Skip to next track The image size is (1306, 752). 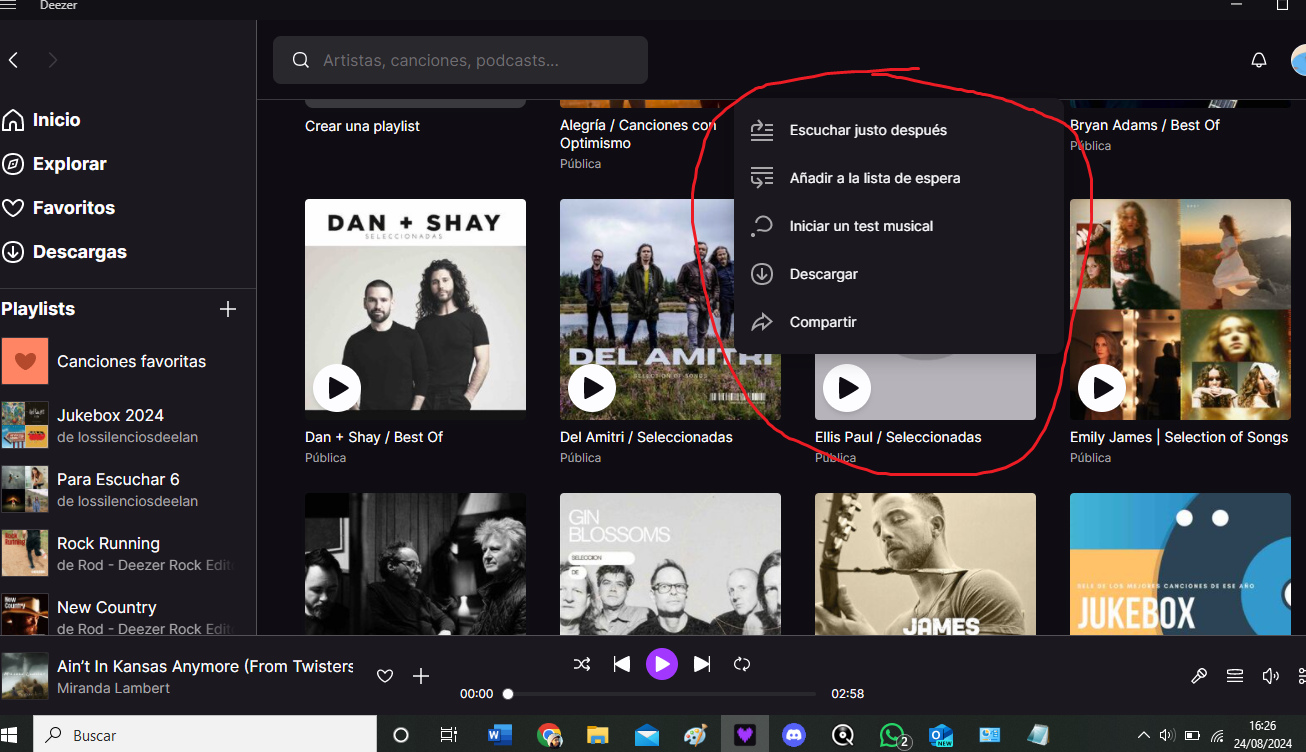[x=702, y=664]
